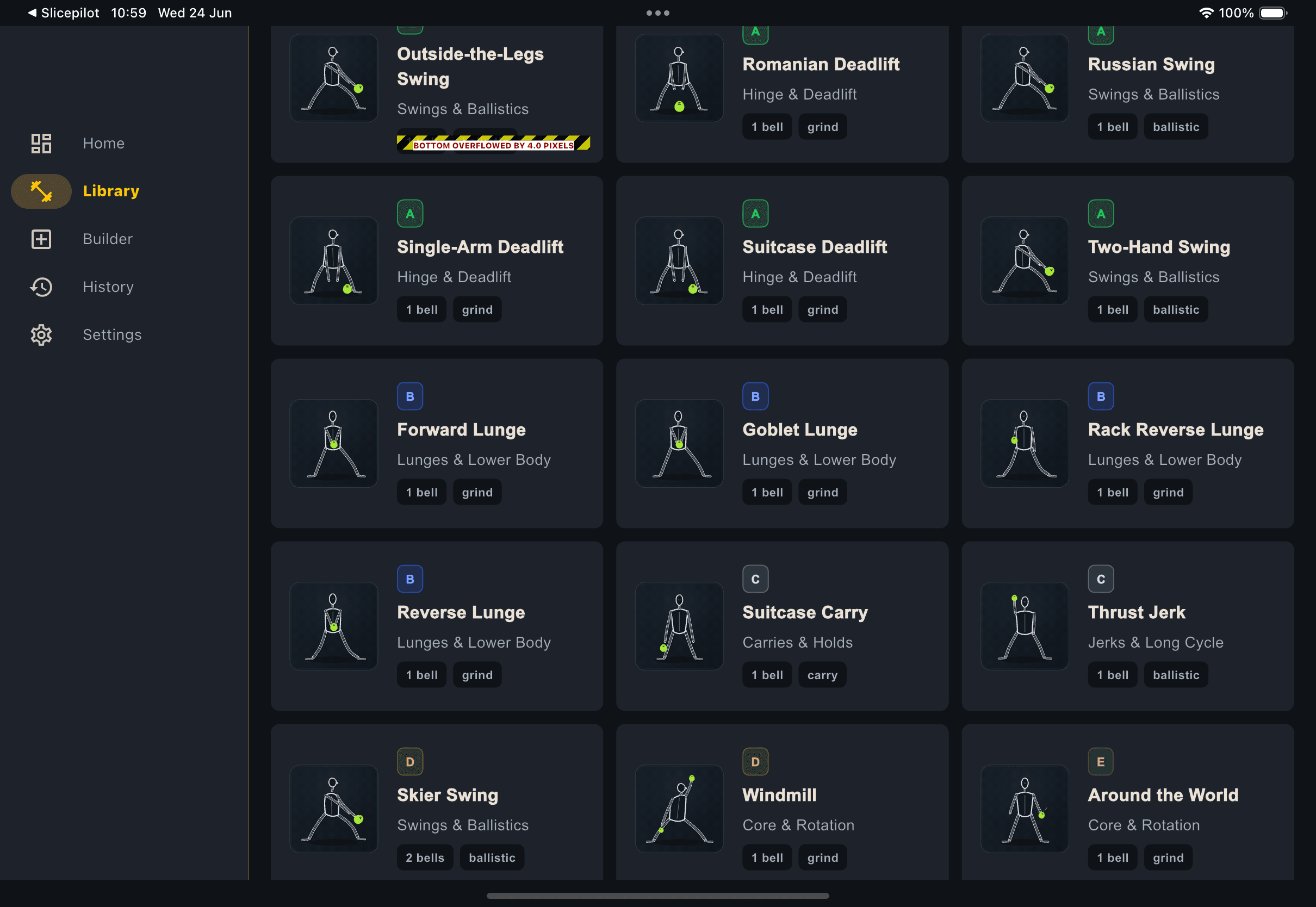Open the Windmill exercise title
This screenshot has width=1316, height=907.
point(780,795)
